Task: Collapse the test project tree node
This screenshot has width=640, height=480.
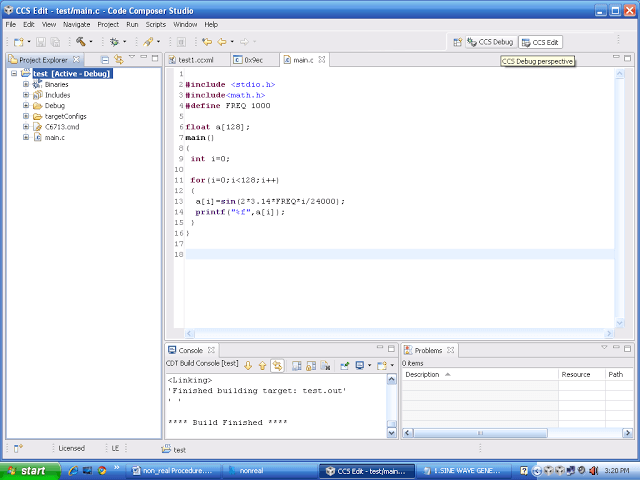Action: (14, 73)
